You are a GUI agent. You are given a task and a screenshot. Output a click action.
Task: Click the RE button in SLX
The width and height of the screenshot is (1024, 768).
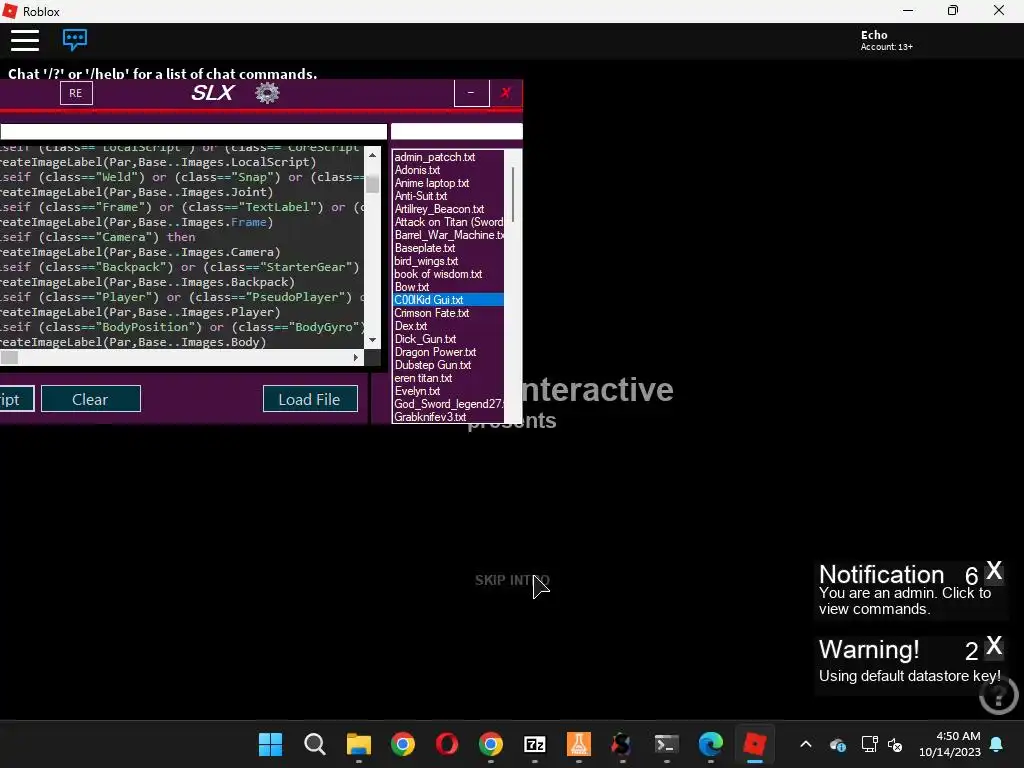pos(76,93)
